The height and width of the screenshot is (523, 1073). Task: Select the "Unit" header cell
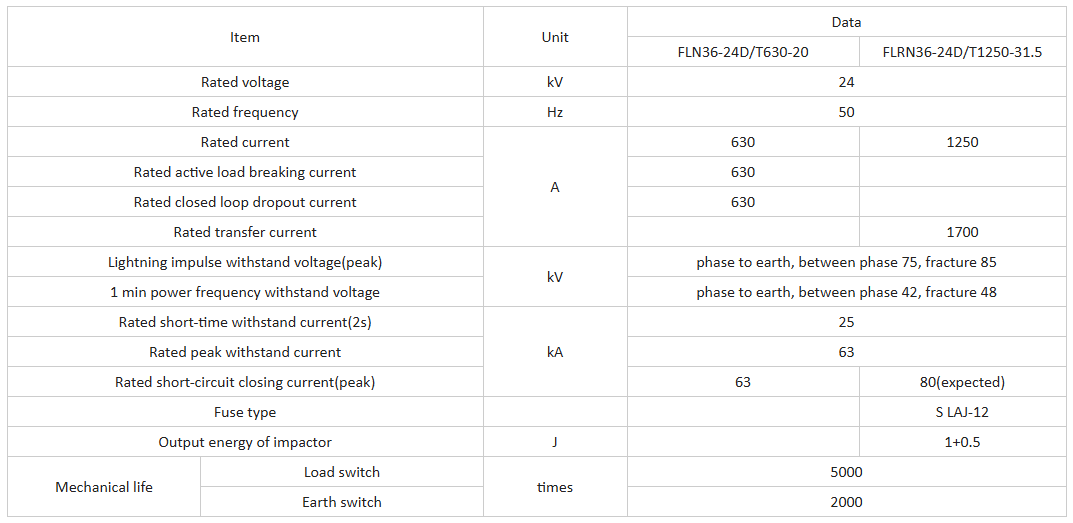(x=555, y=37)
